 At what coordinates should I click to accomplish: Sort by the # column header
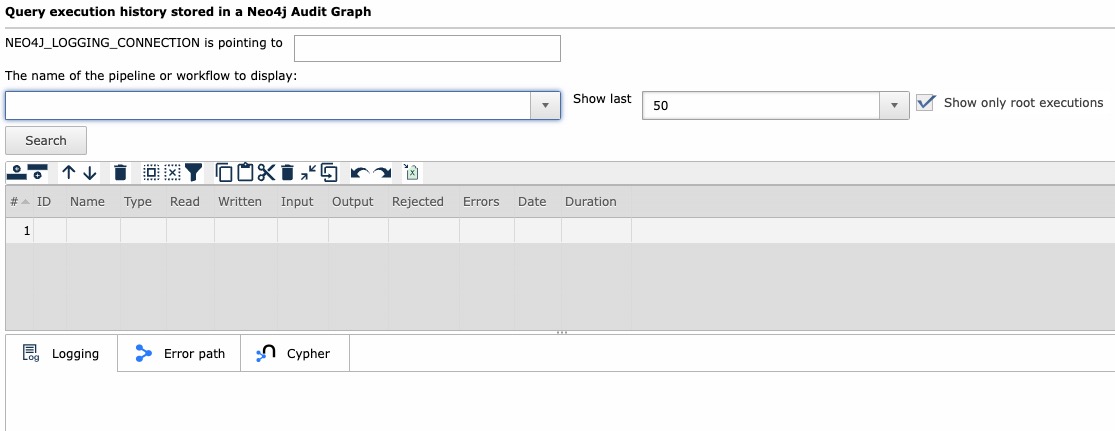pos(19,201)
